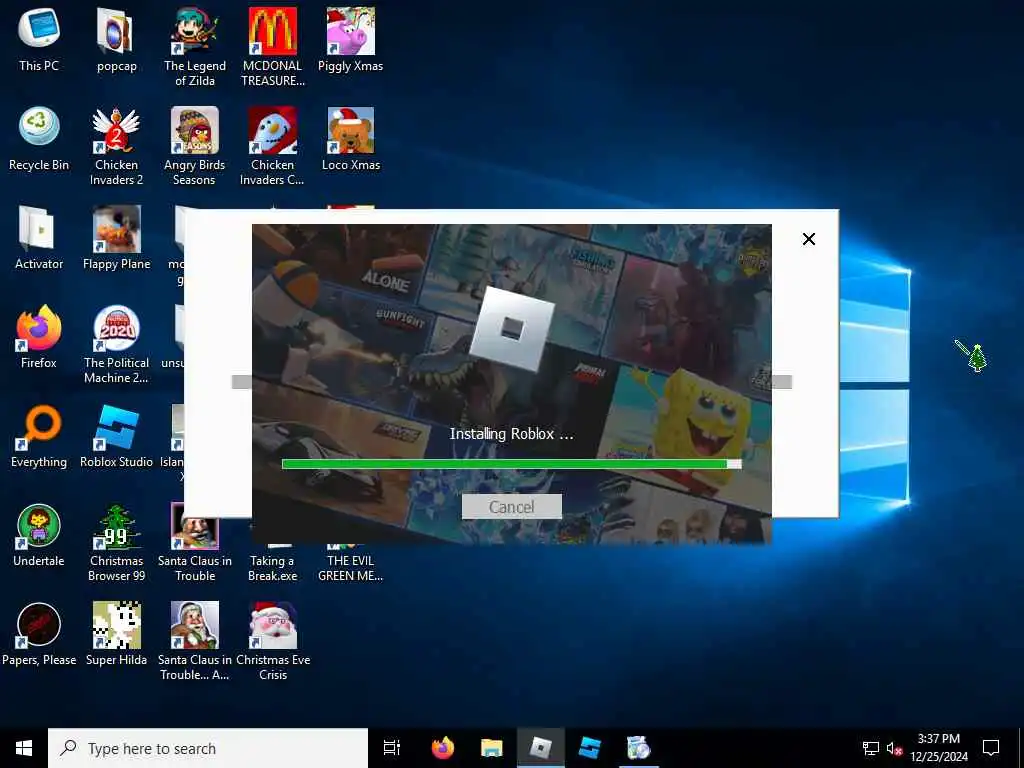
Task: Open the notification center icon
Action: point(991,748)
